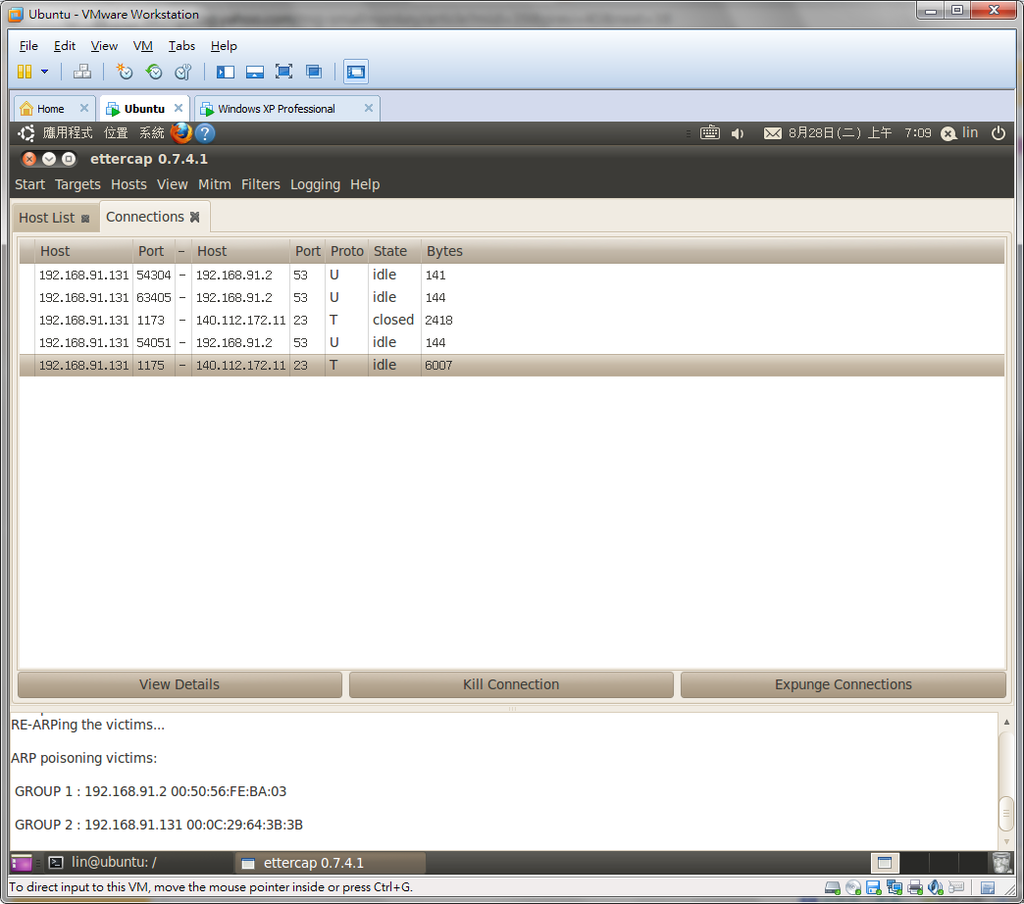Open the VMware File menu
This screenshot has width=1024, height=904.
click(29, 46)
